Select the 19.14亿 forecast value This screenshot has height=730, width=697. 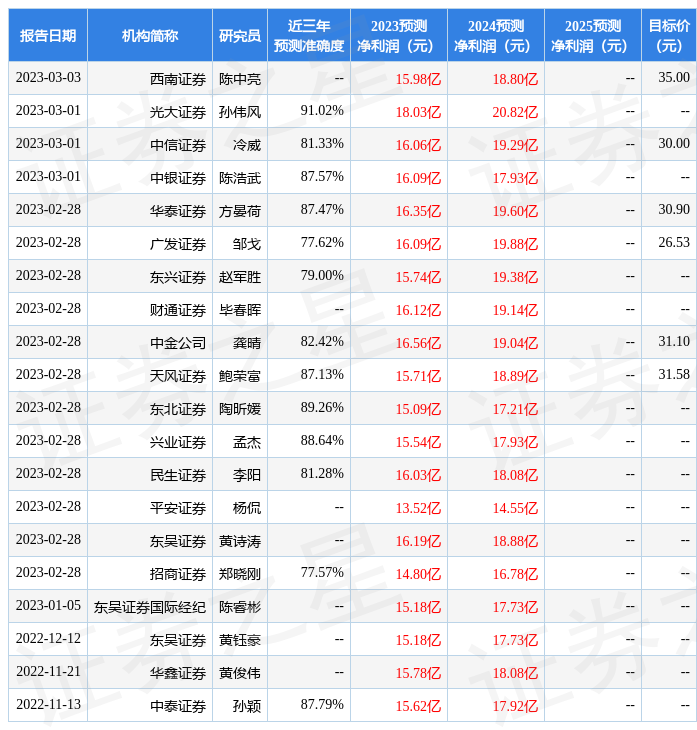(515, 310)
